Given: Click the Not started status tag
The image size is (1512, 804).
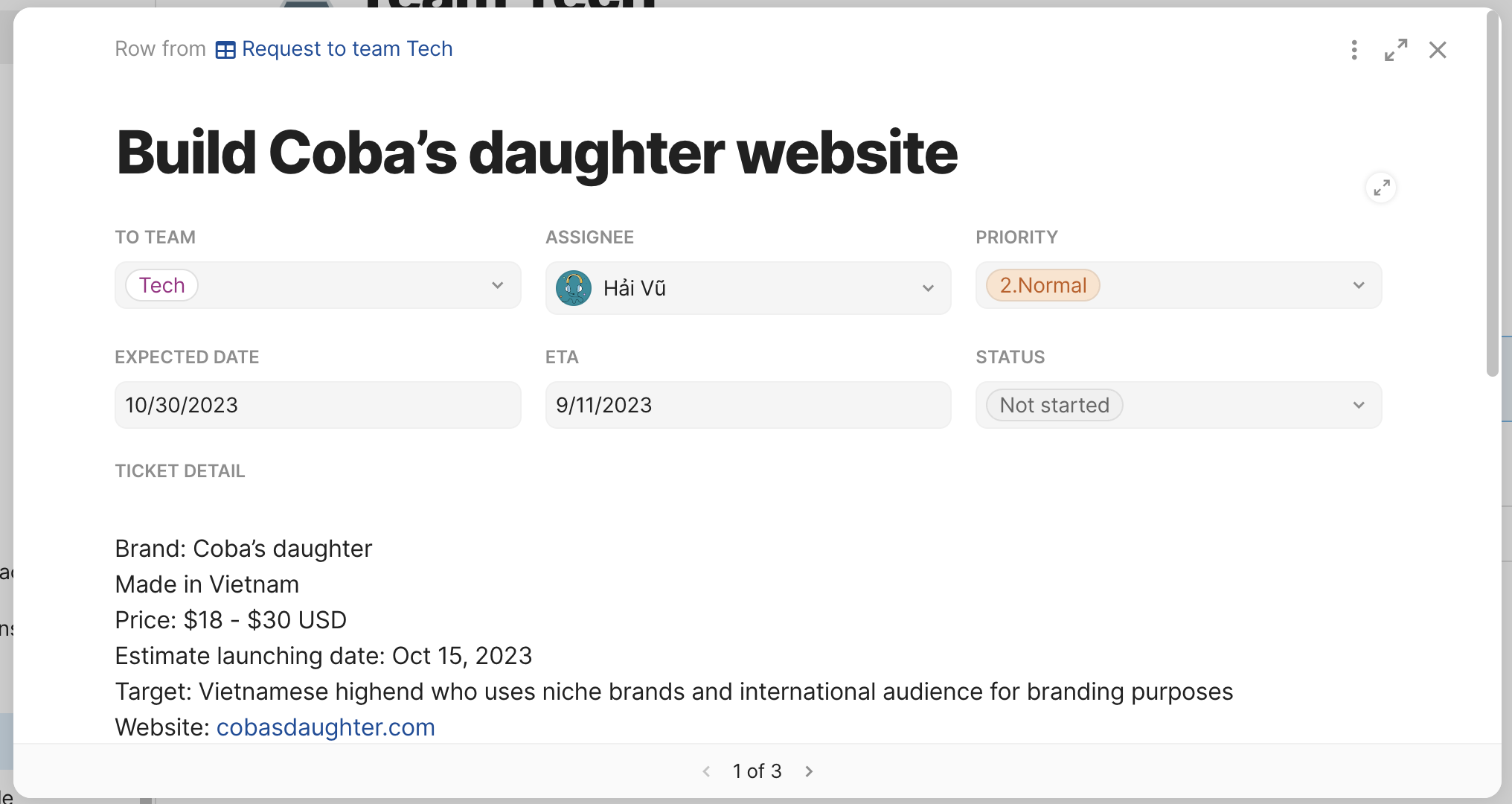Looking at the screenshot, I should point(1054,405).
